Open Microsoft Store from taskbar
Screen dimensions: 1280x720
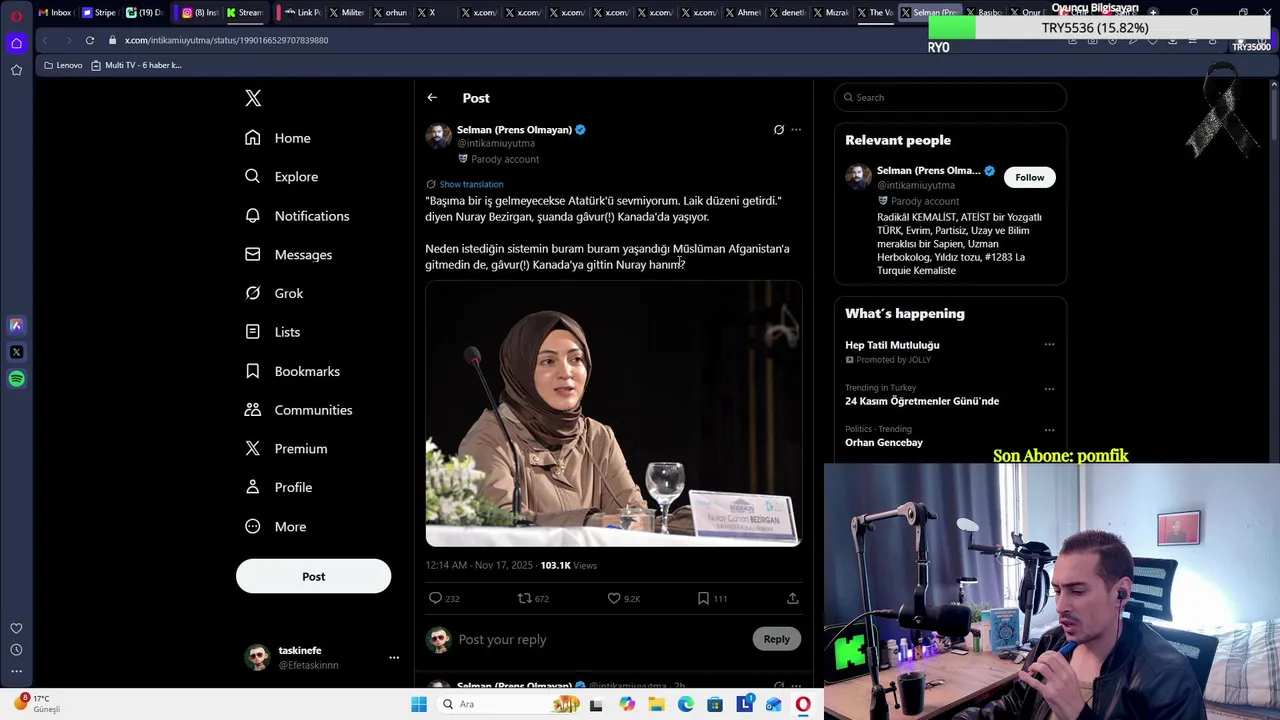click(x=715, y=705)
